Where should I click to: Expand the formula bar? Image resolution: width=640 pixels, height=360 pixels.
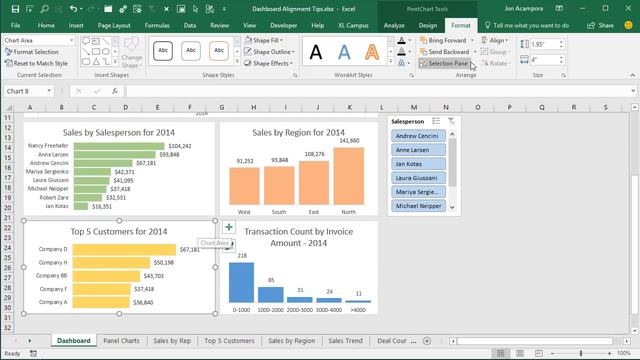click(x=633, y=91)
